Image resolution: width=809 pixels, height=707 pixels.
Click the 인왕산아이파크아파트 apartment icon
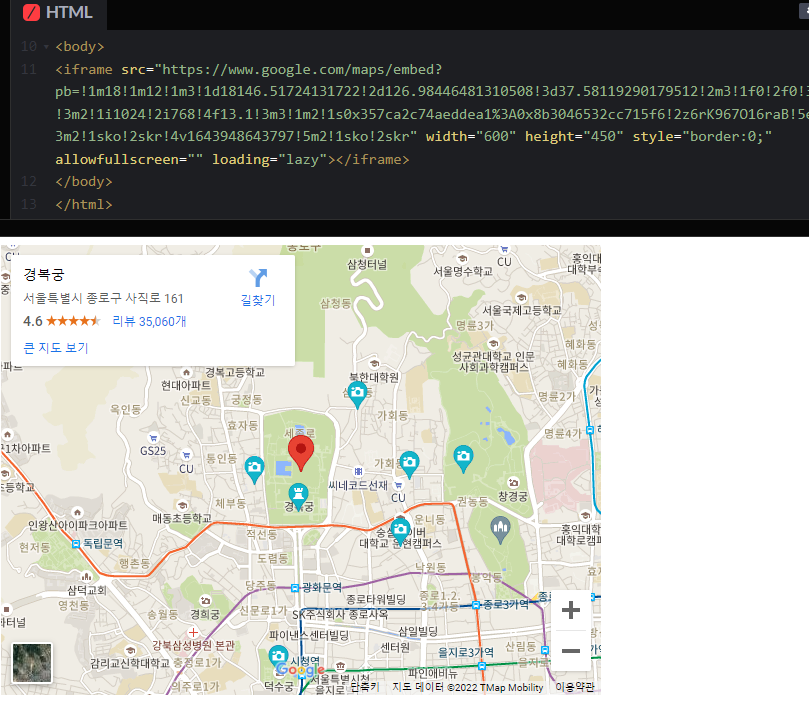pyautogui.click(x=77, y=512)
